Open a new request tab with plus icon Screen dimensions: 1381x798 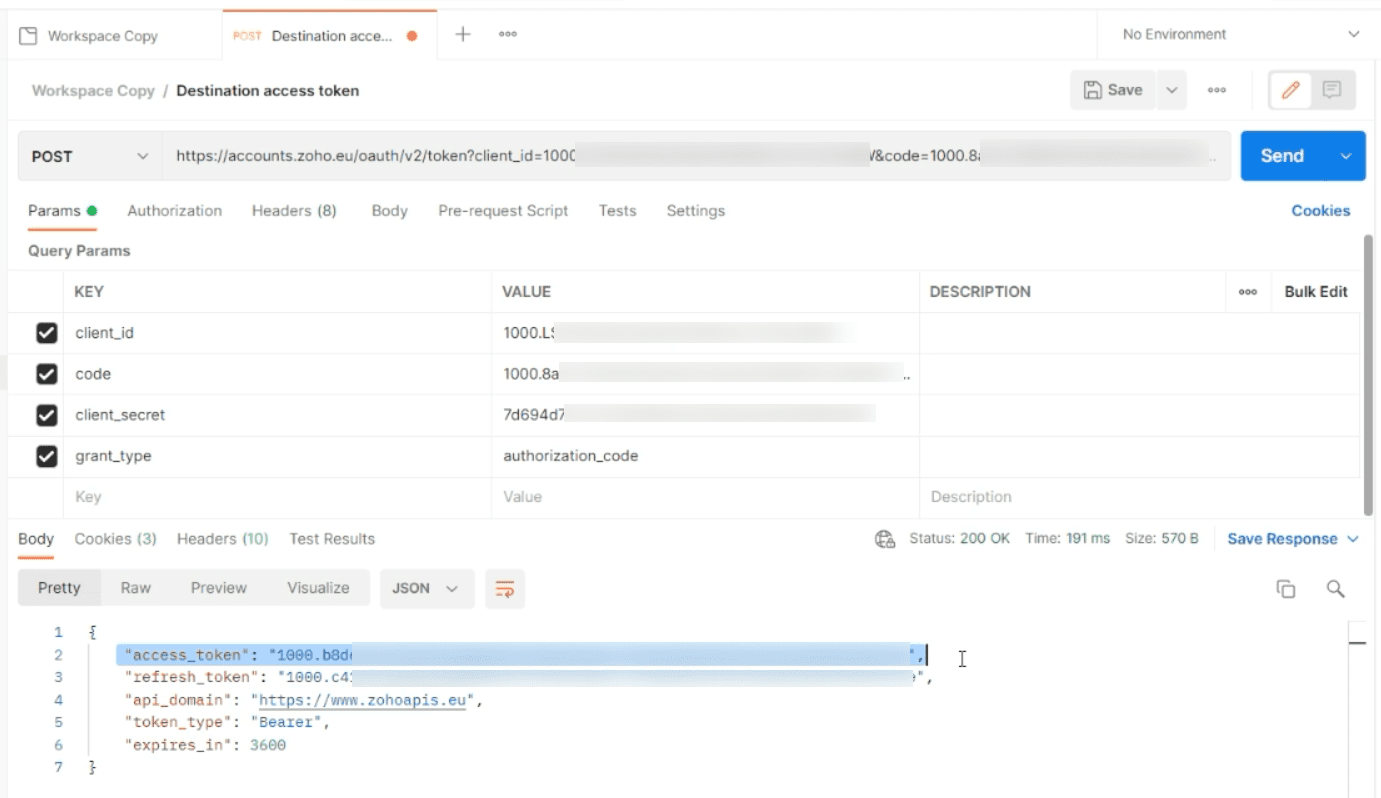tap(463, 35)
